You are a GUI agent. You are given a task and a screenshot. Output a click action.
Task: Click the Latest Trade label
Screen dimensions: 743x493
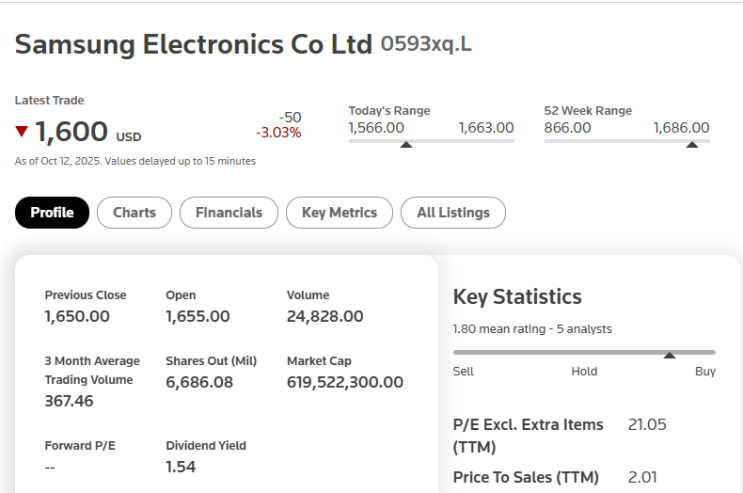(x=49, y=100)
